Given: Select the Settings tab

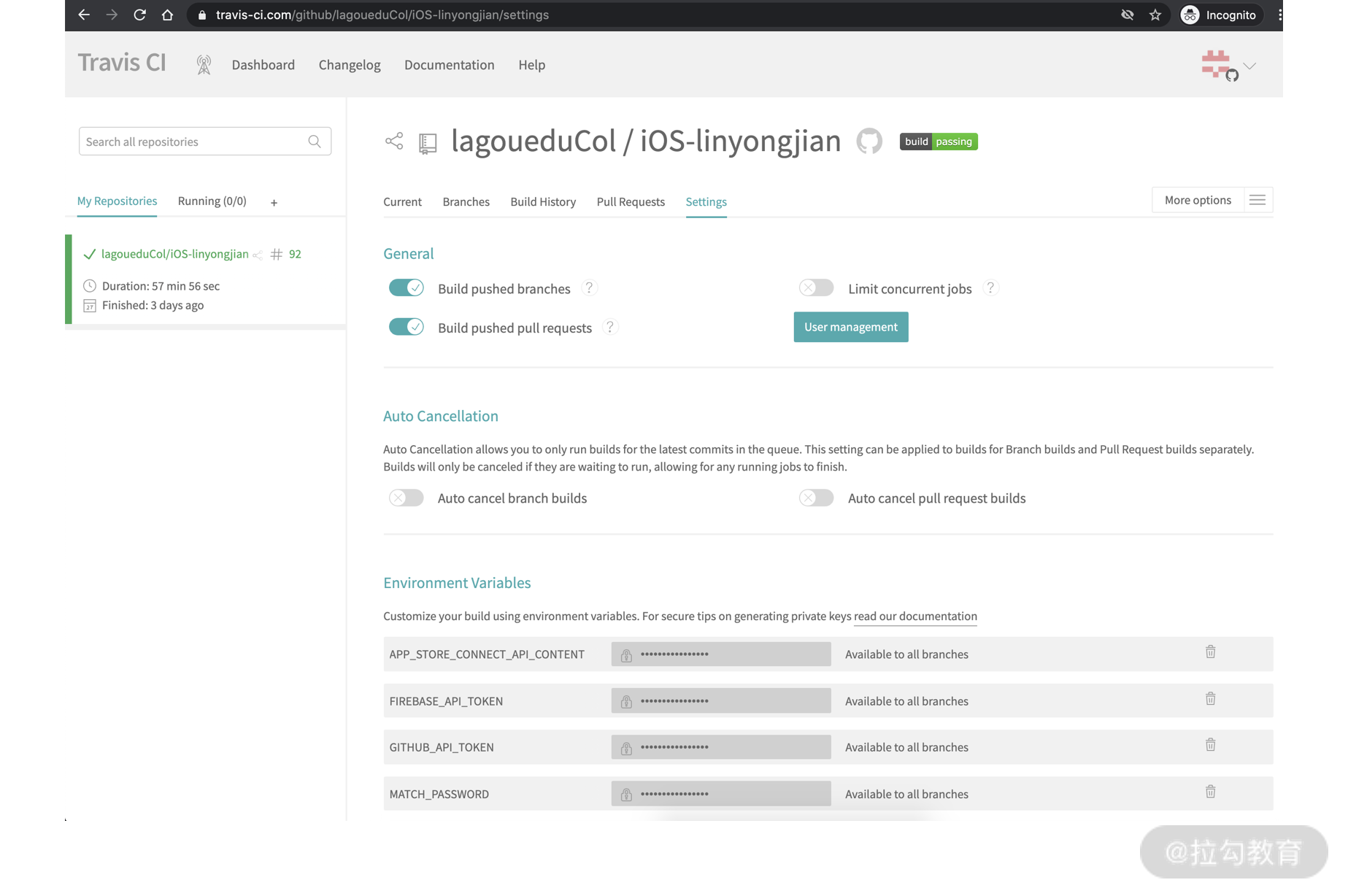Looking at the screenshot, I should pos(706,202).
